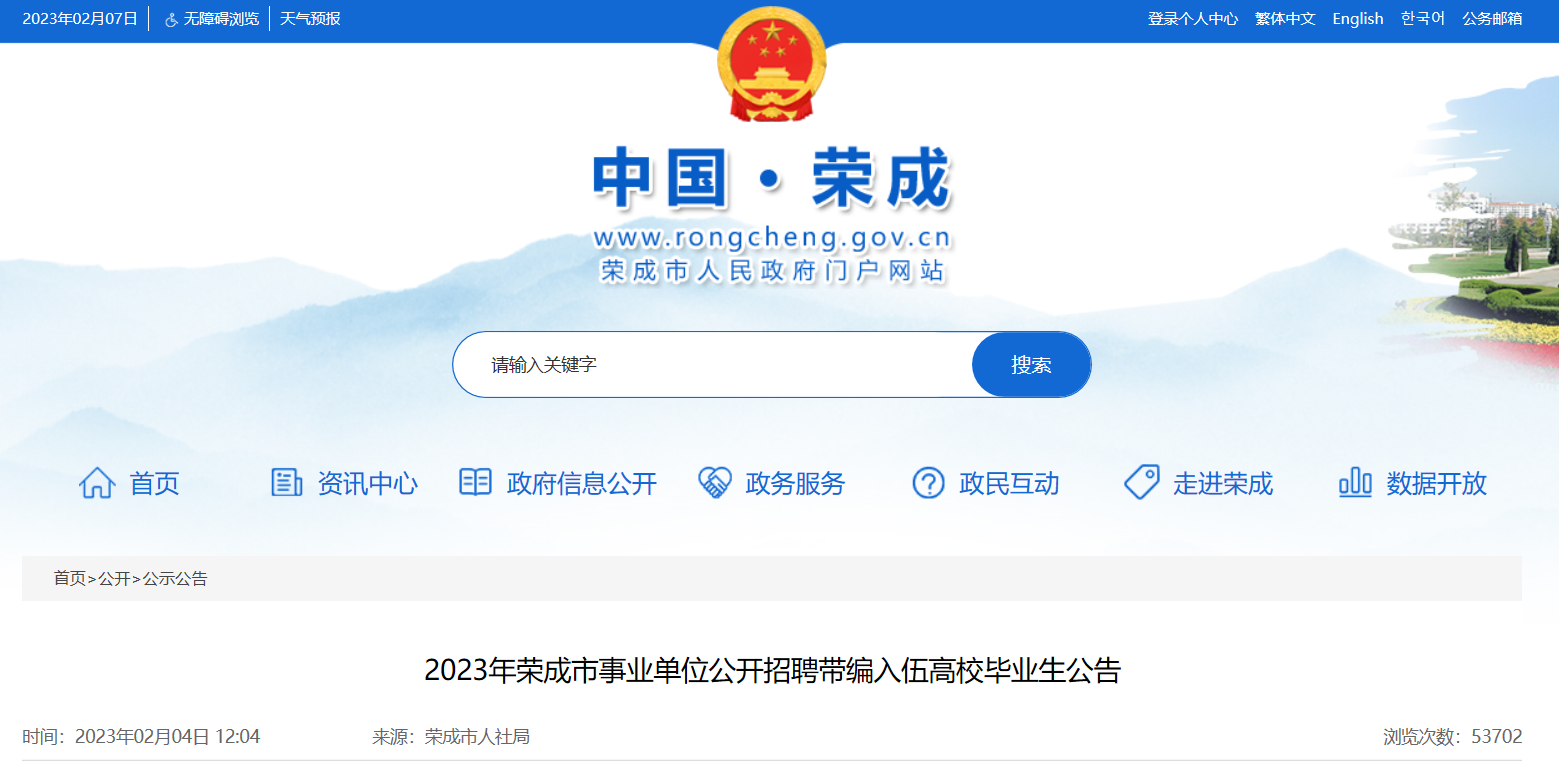1559x762 pixels.
Task: Click the wheelchair accessibility icon in top bar
Action: pos(171,19)
